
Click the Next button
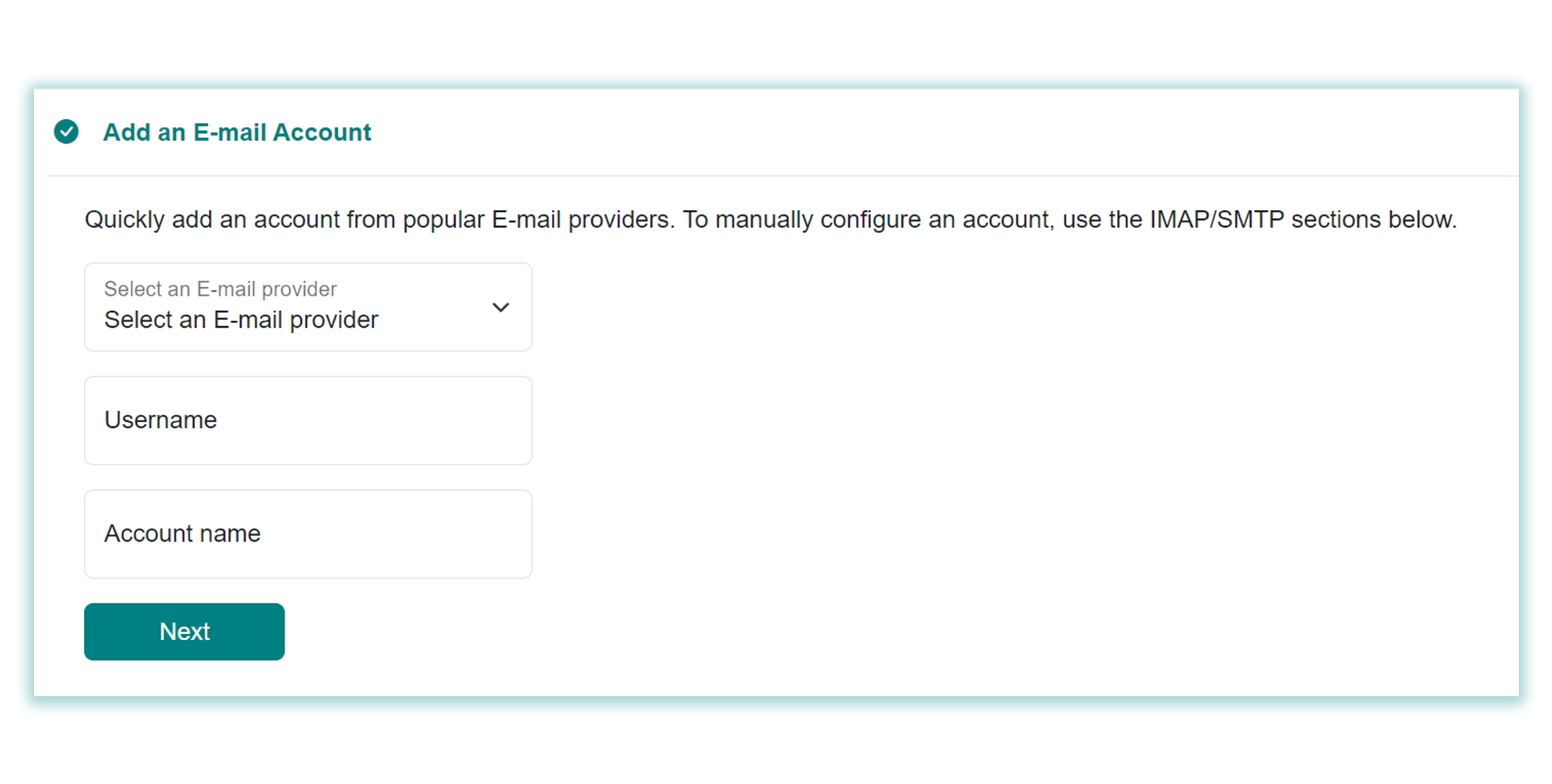(x=184, y=632)
